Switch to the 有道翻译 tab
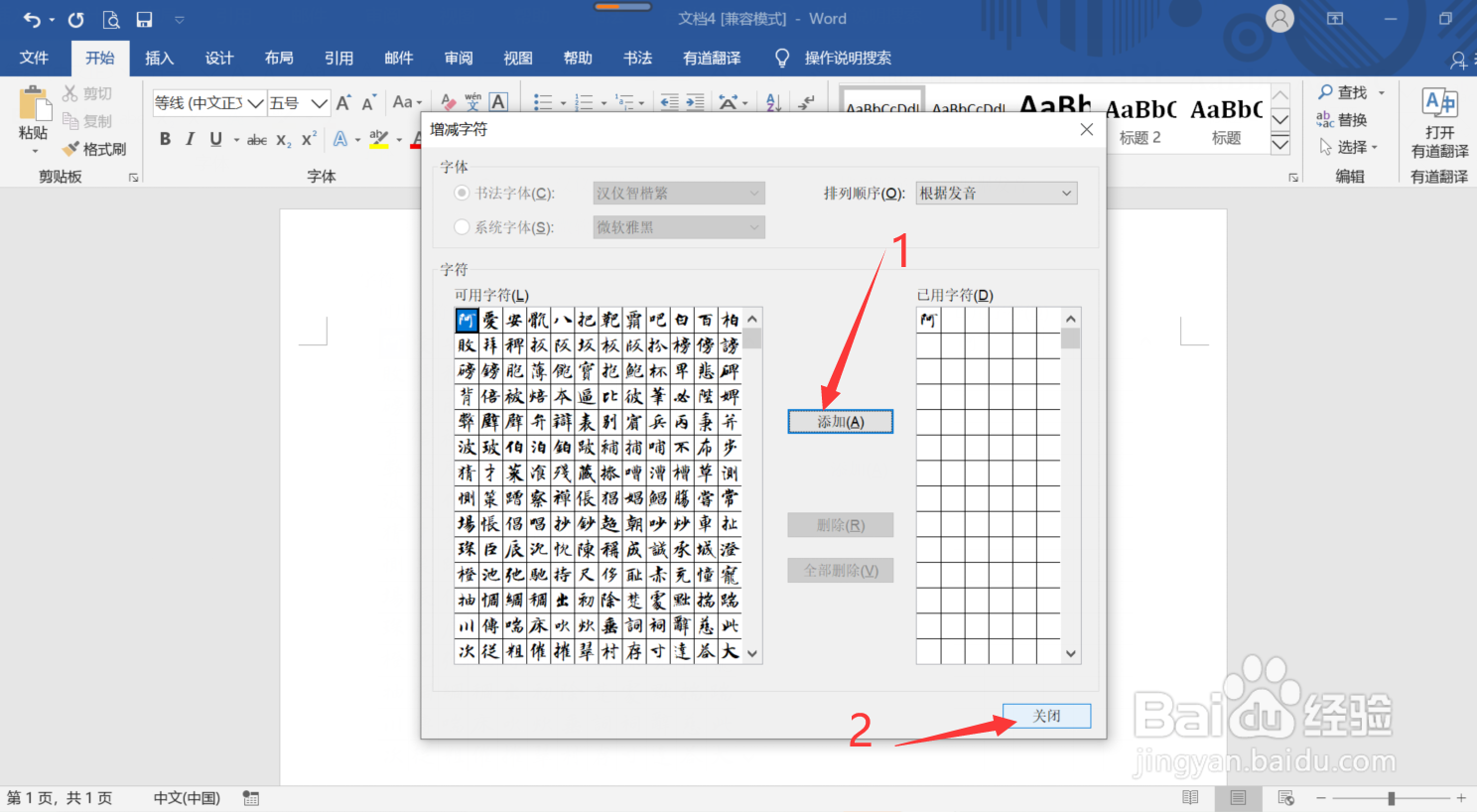This screenshot has width=1477, height=812. pyautogui.click(x=712, y=58)
